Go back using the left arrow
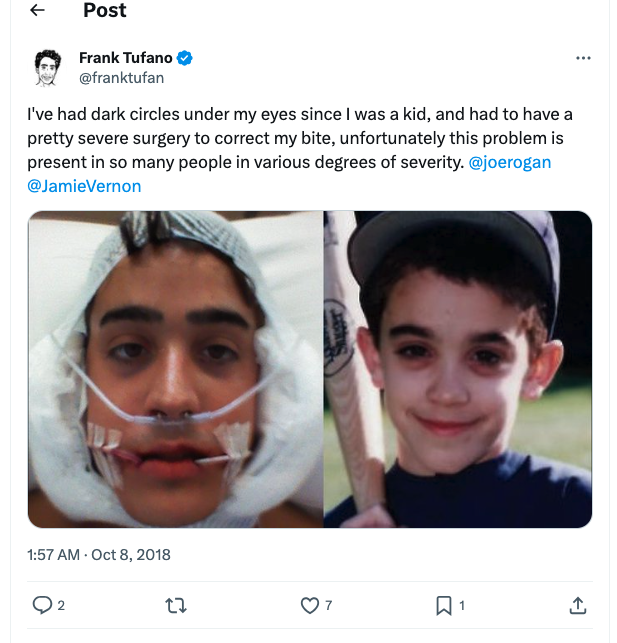 tap(38, 11)
